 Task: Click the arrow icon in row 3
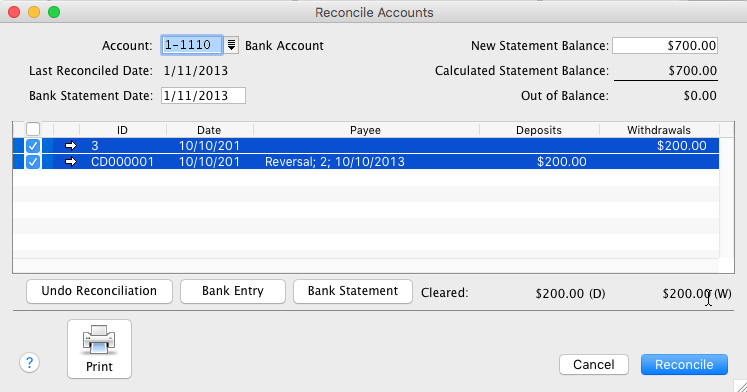click(x=71, y=146)
